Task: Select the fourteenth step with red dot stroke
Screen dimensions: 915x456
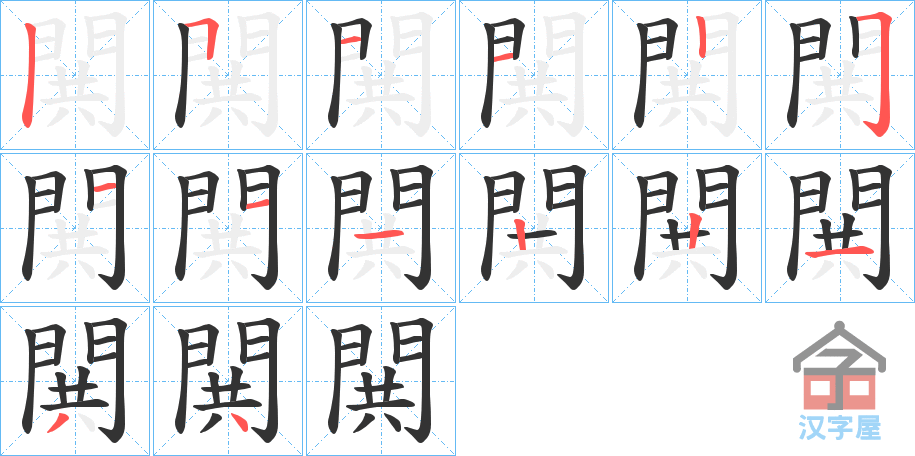Action: coord(228,381)
